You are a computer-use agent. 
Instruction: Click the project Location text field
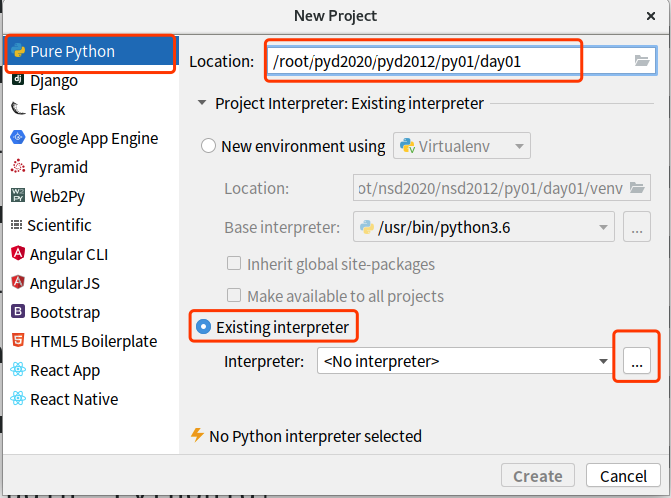[x=422, y=61]
